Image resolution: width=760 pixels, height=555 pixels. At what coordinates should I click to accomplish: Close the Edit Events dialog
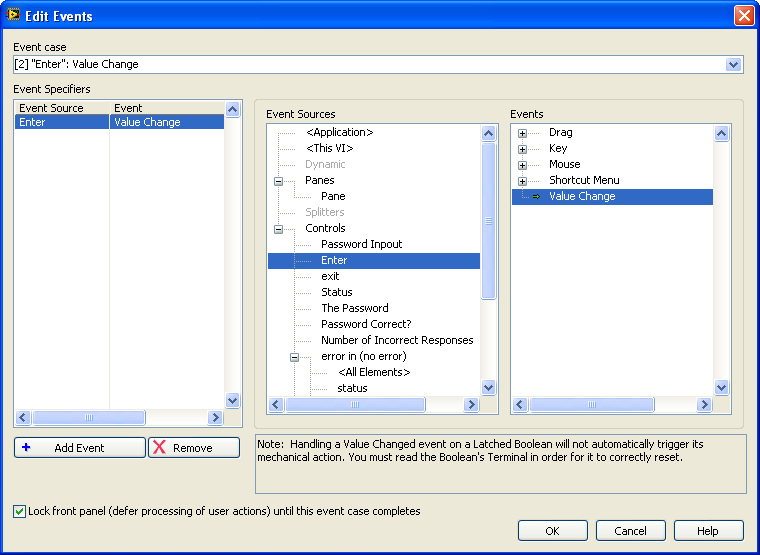click(743, 15)
